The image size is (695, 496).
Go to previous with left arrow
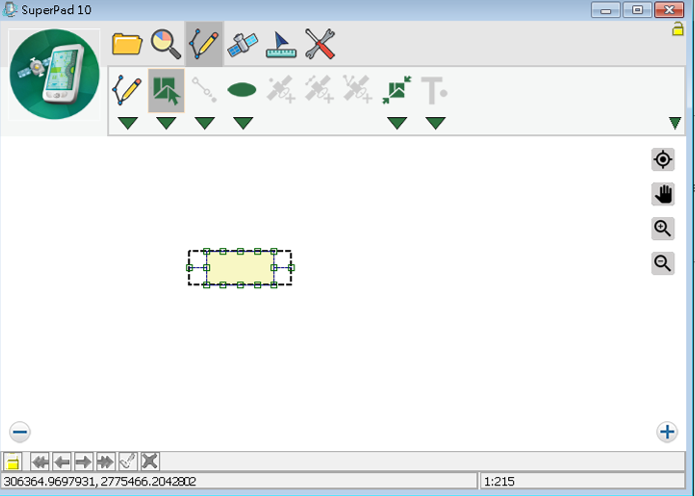coord(62,461)
